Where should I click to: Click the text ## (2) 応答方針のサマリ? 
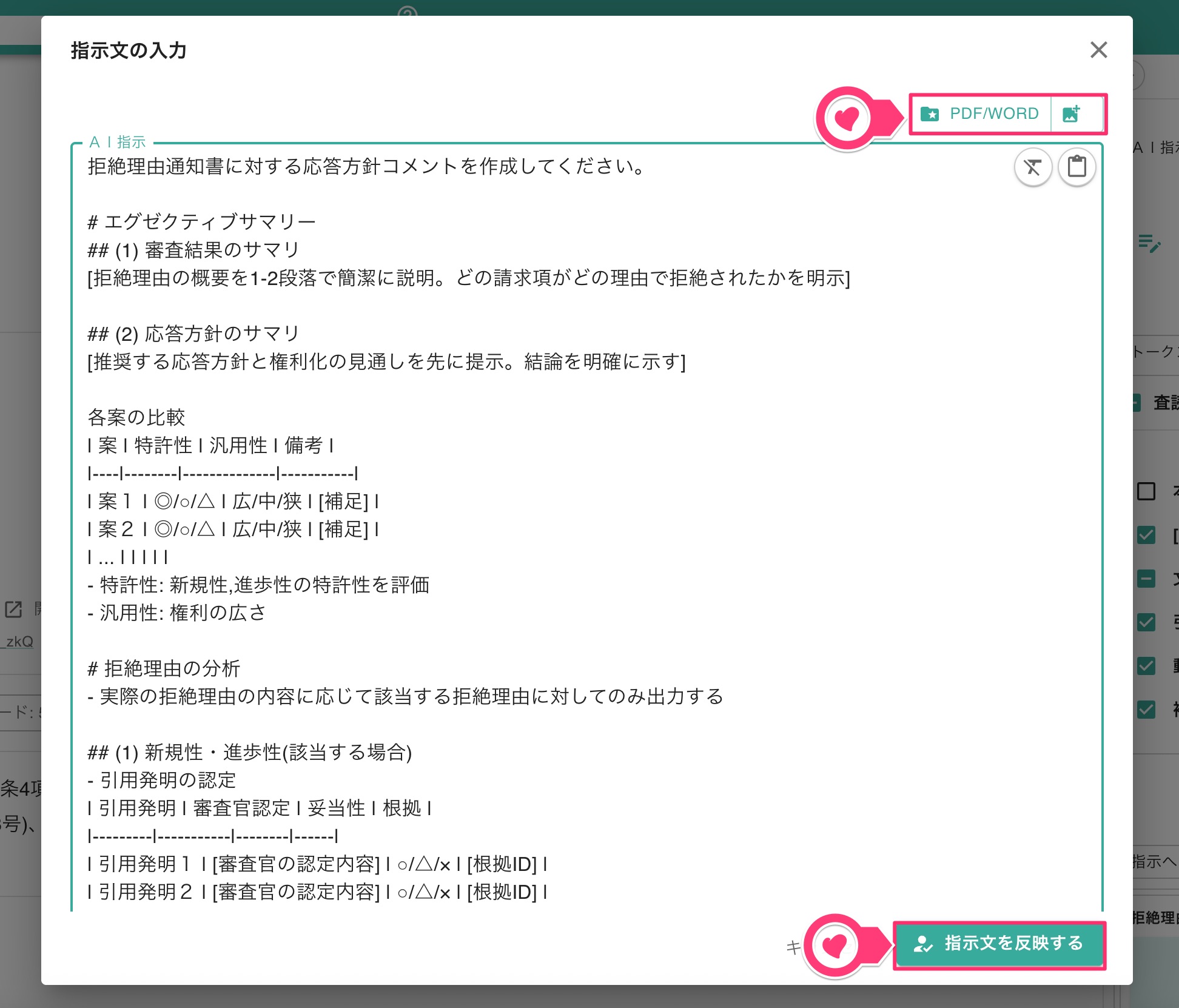tap(193, 334)
